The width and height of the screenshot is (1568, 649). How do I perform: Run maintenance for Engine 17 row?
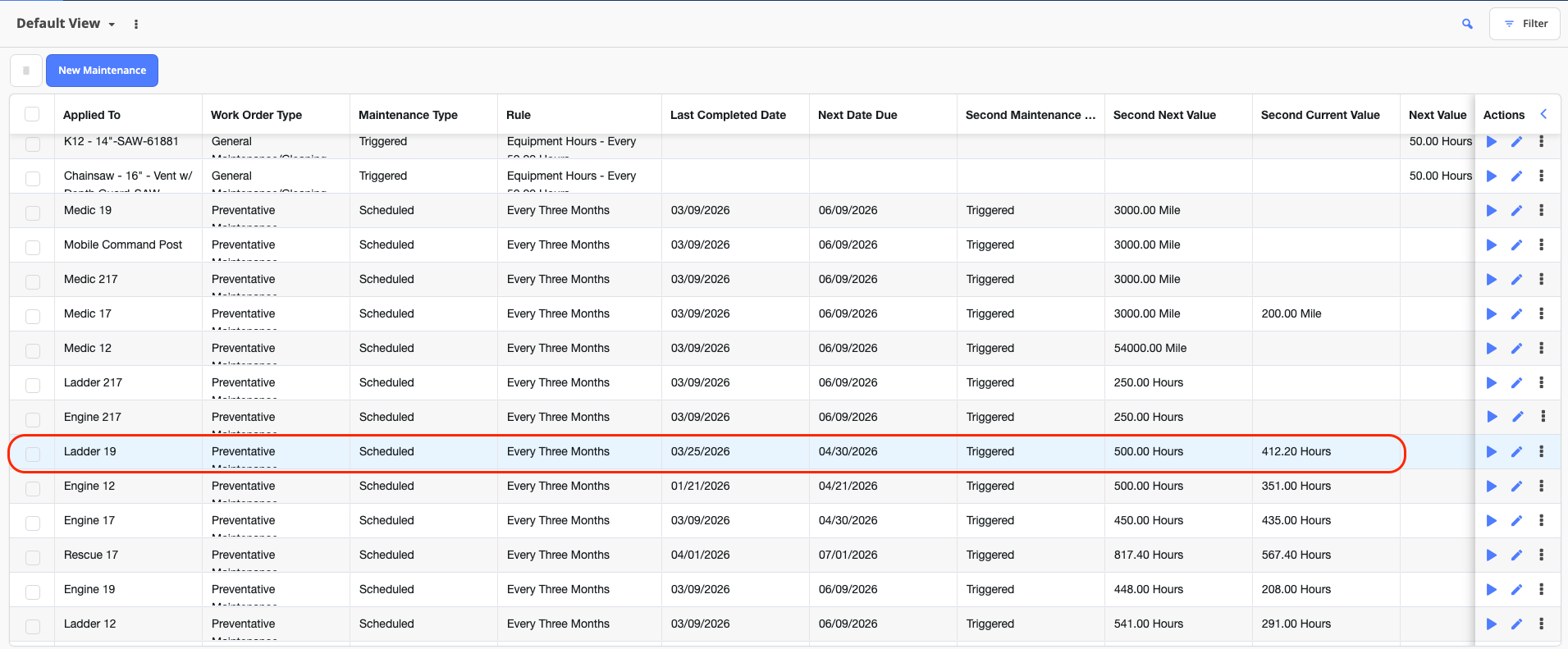[x=1492, y=521]
